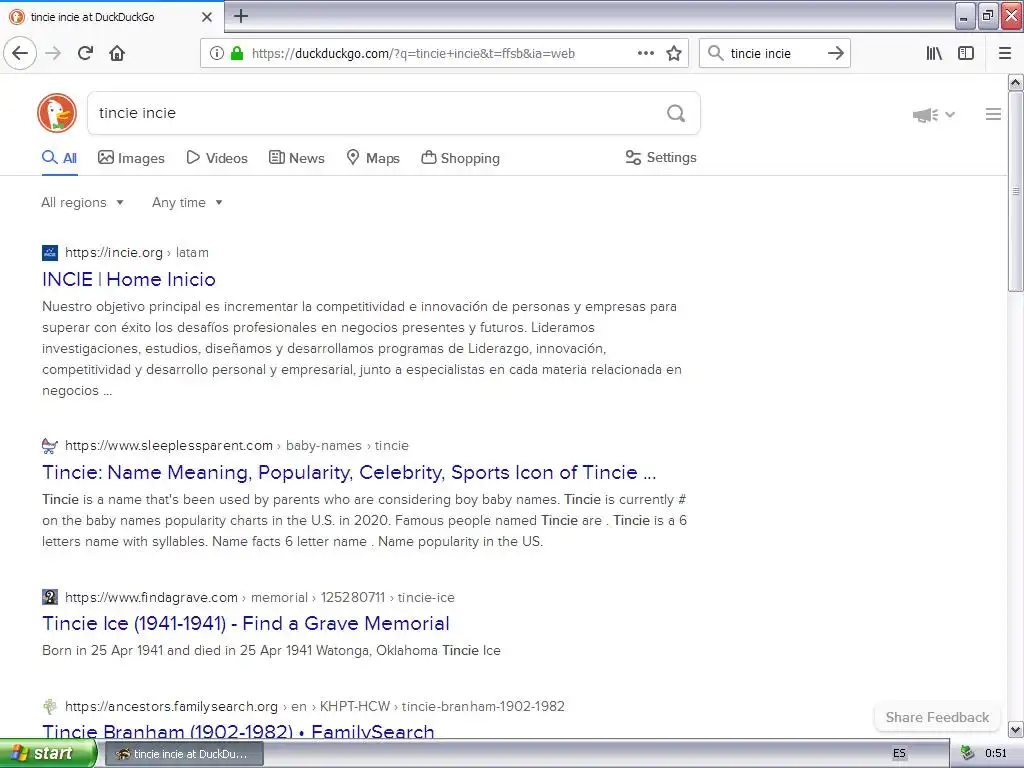Click the page scrollbar up arrow

(x=1016, y=82)
